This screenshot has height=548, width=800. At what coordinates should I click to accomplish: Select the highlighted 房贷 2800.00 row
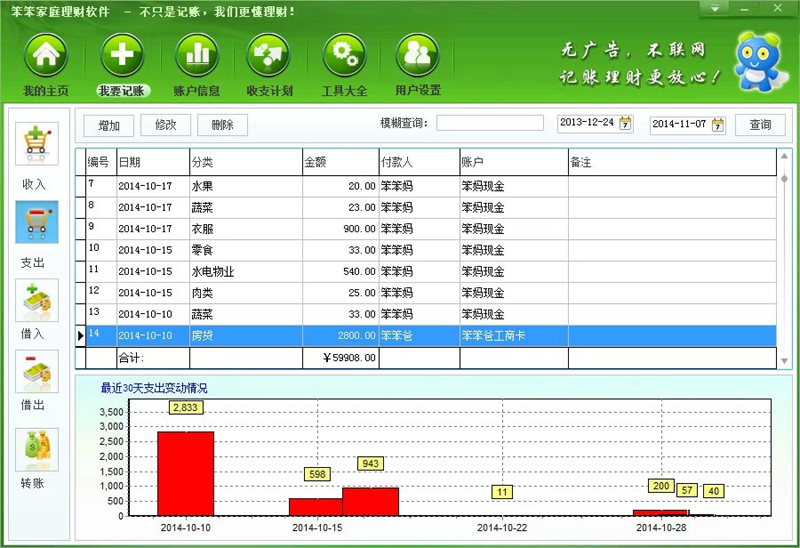point(431,336)
